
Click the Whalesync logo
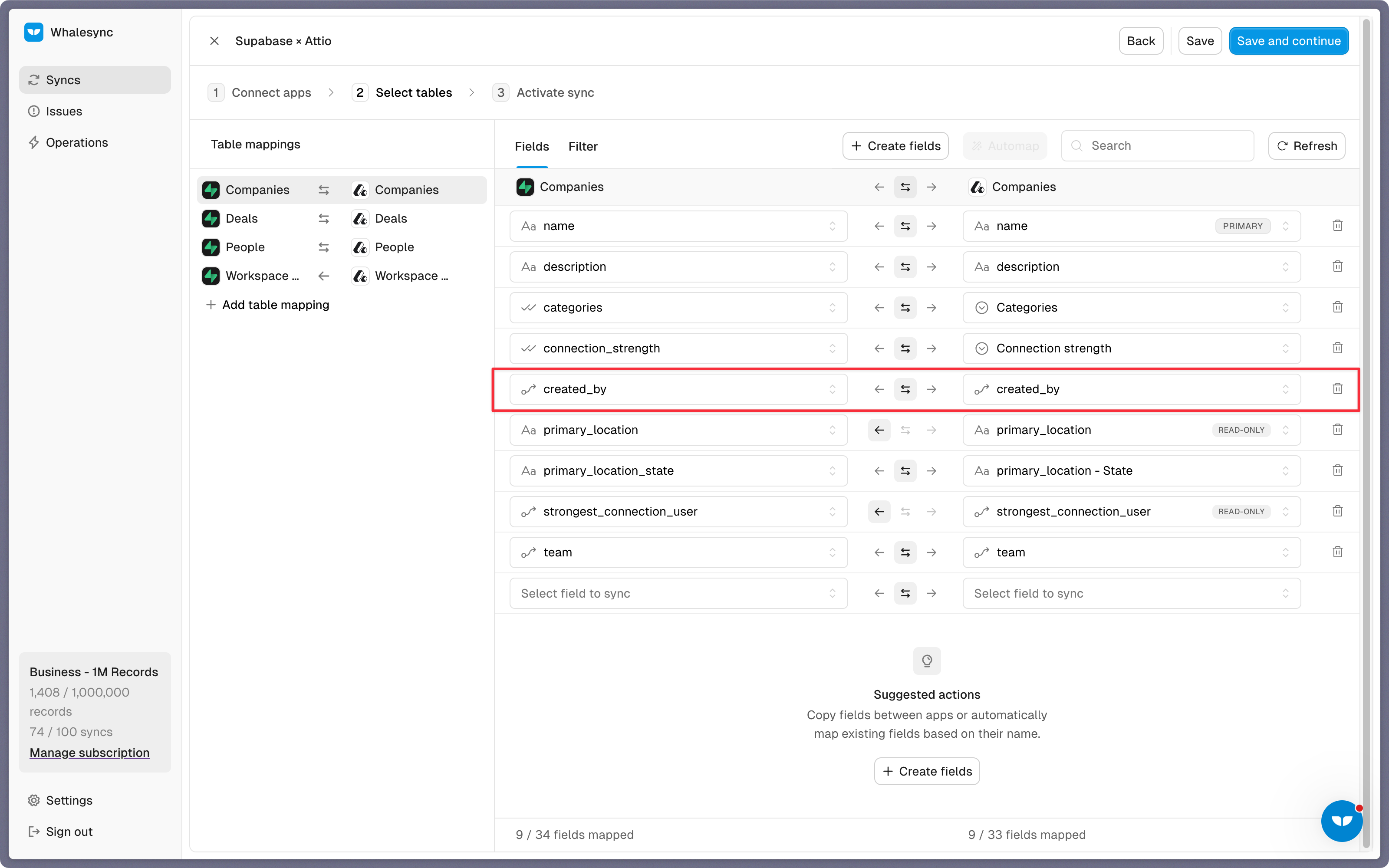click(x=34, y=32)
